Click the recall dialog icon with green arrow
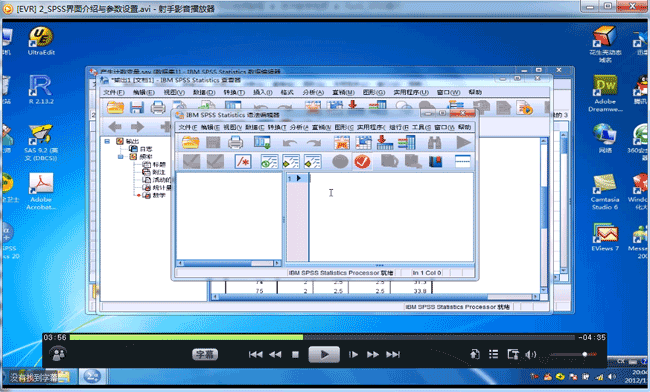The image size is (650, 392). coord(262,143)
